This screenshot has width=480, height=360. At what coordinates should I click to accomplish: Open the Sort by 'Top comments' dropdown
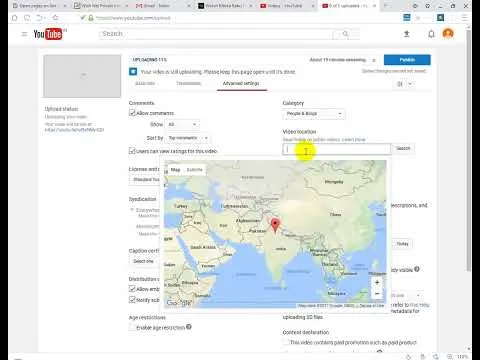(188, 138)
